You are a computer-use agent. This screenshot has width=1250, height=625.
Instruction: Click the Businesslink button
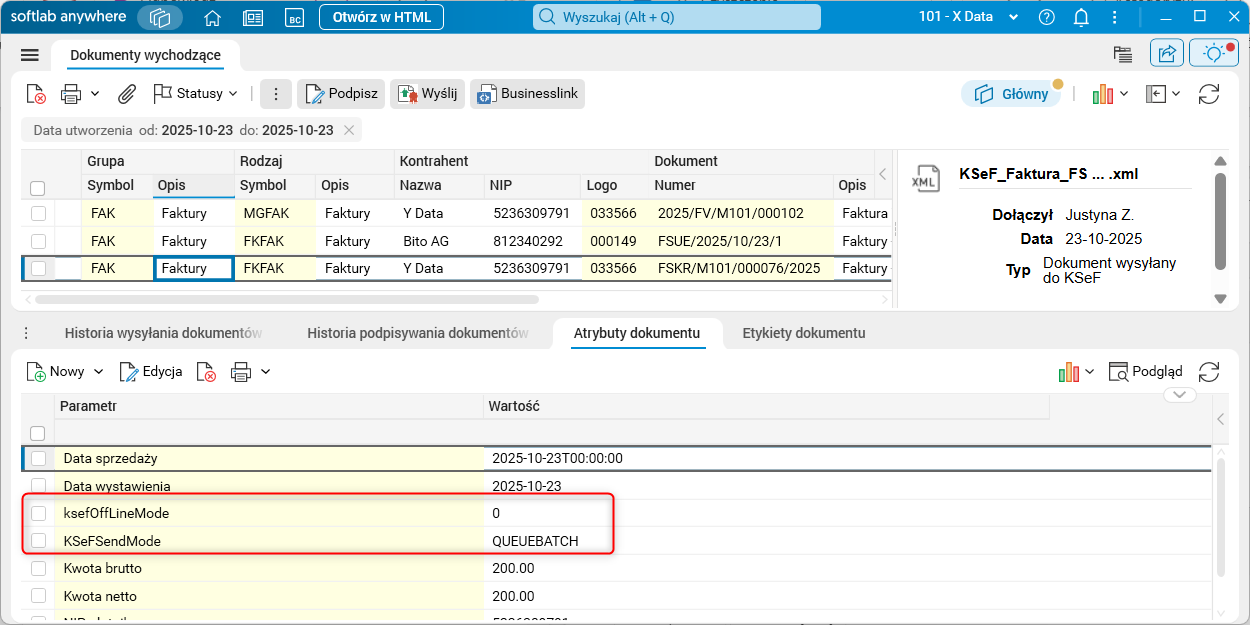click(x=527, y=94)
